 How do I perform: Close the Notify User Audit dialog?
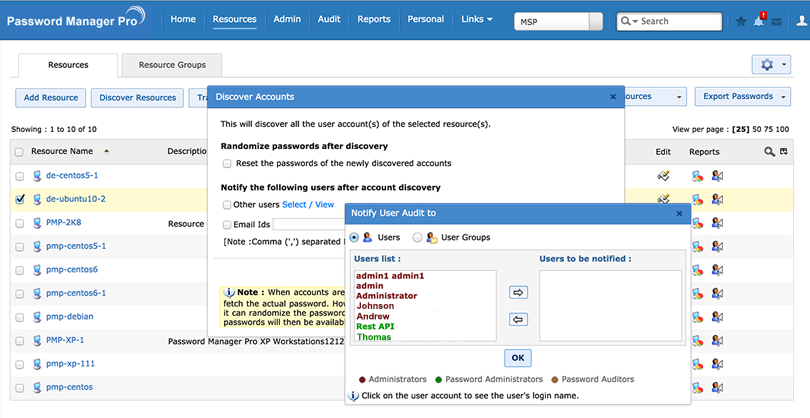[680, 213]
